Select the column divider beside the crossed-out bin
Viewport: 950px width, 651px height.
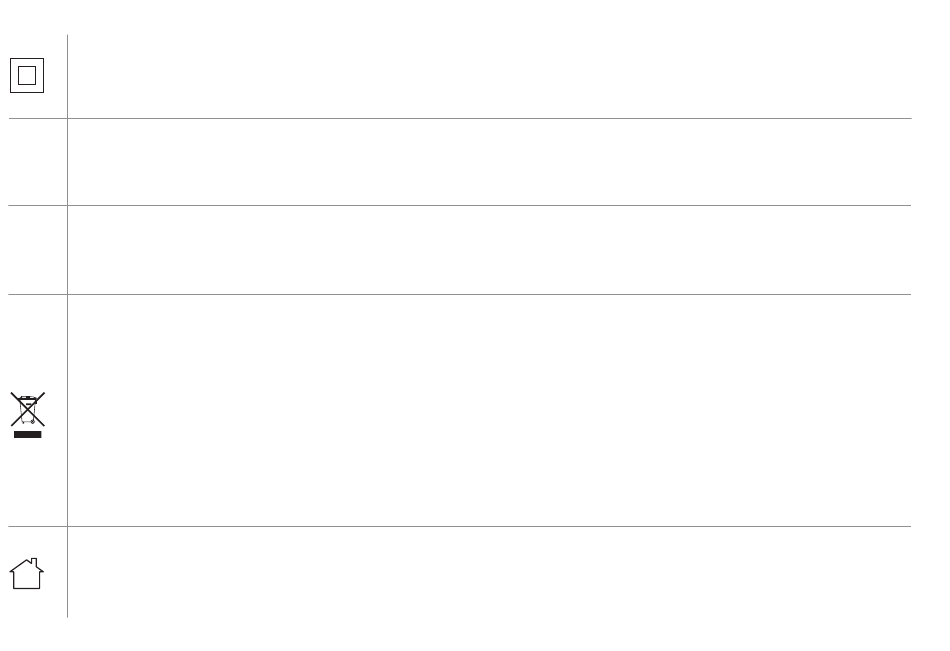[x=67, y=410]
